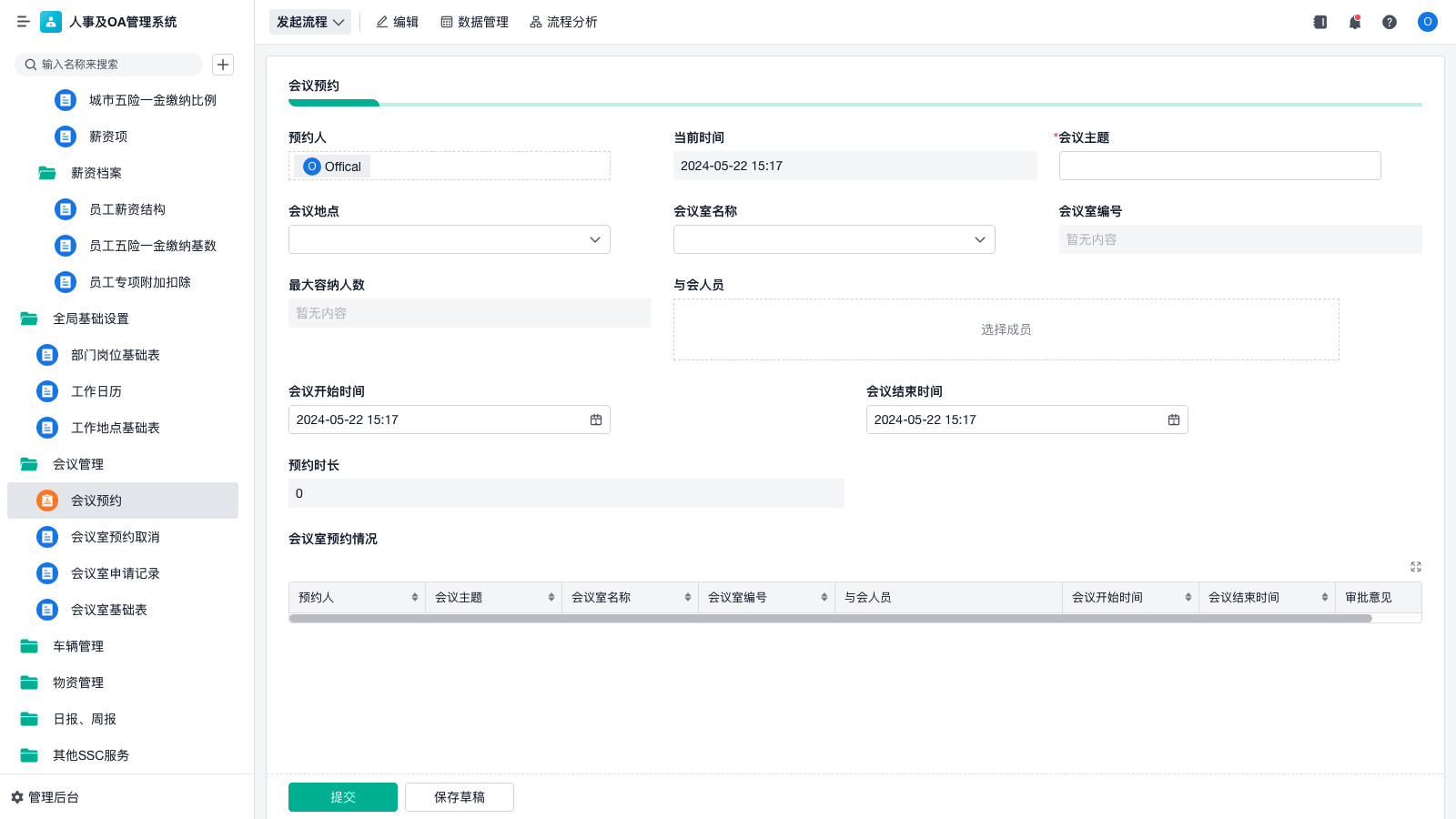This screenshot has width=1456, height=819.
Task: Click the 会议主题 input field
Action: click(1219, 166)
